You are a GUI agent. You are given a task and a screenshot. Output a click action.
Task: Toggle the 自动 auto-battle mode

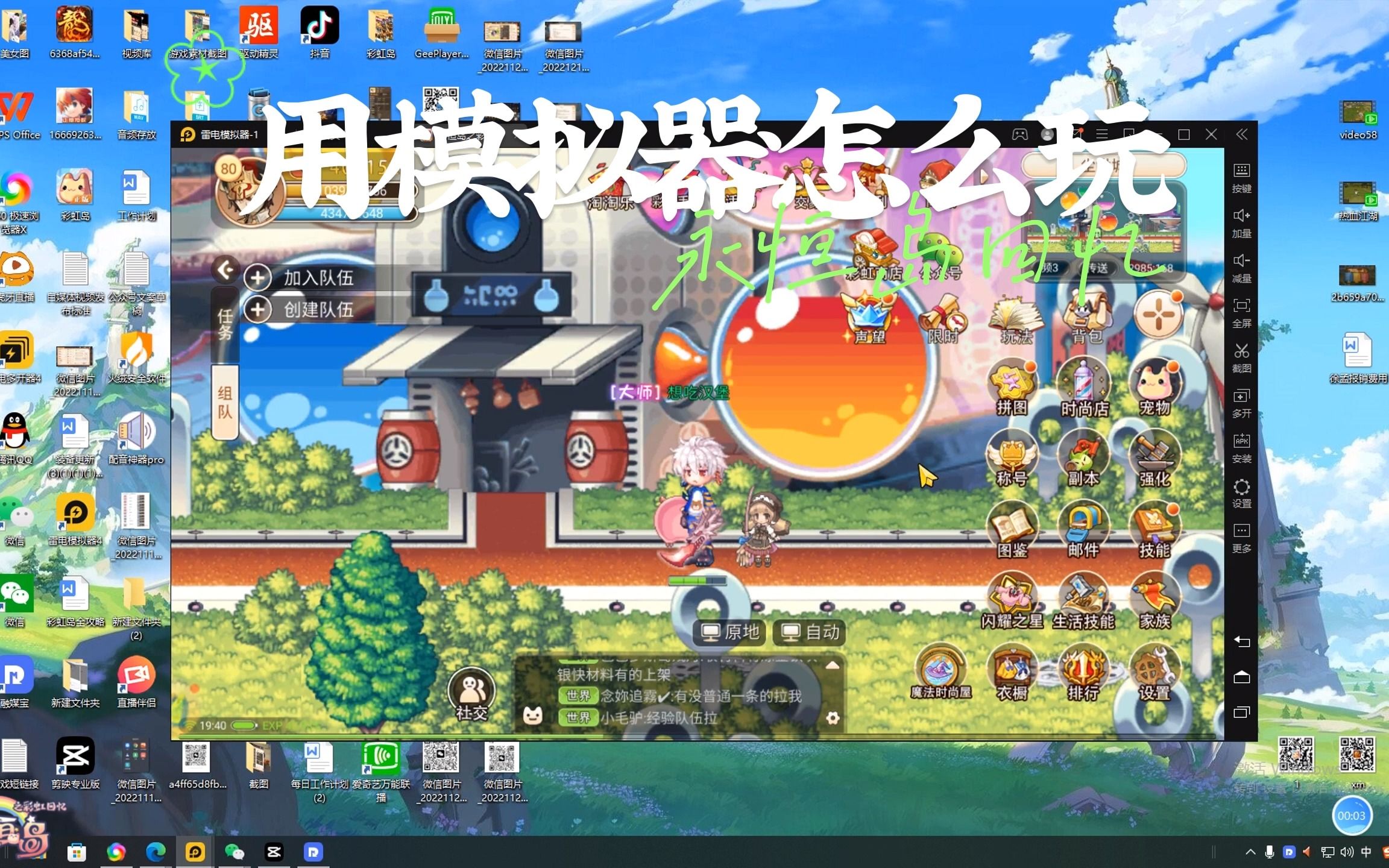point(810,632)
